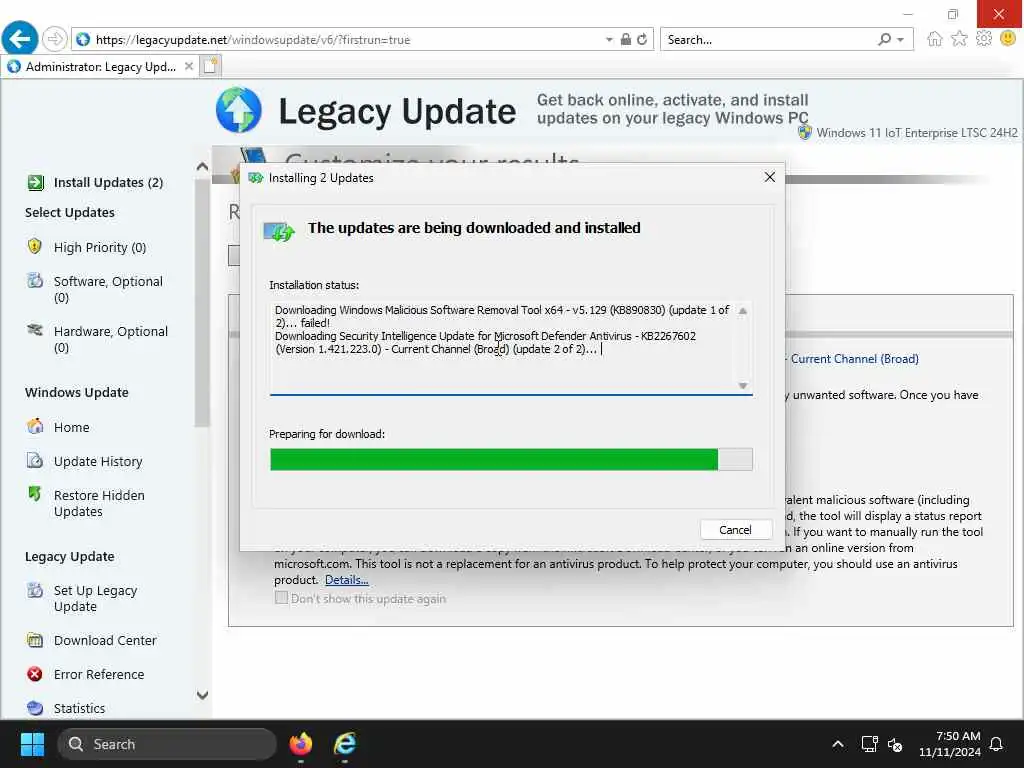This screenshot has height=768, width=1024.
Task: Click the browser Back arrow button
Action: (x=20, y=39)
